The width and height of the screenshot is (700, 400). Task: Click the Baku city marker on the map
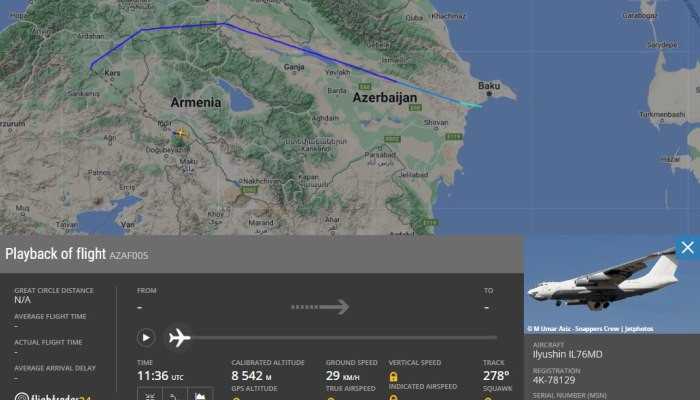[489, 94]
